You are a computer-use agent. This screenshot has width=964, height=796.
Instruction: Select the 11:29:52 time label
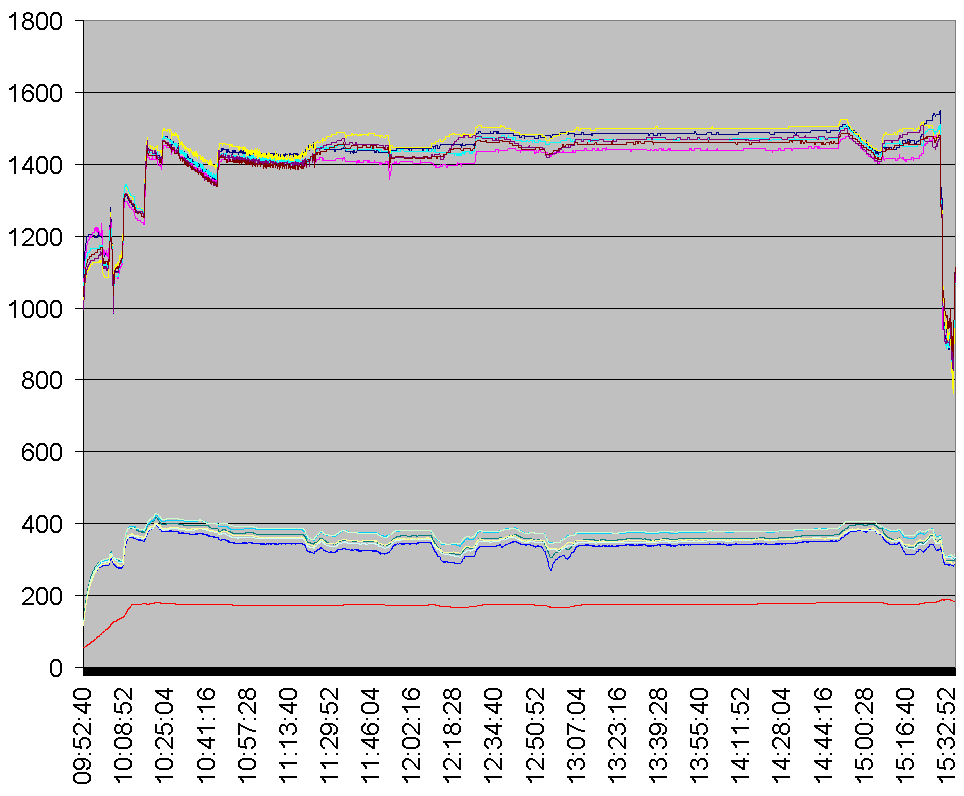pos(330,736)
